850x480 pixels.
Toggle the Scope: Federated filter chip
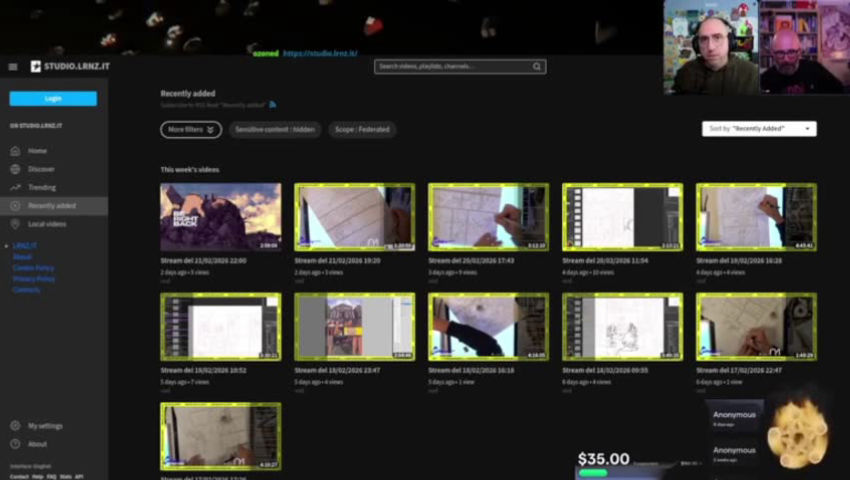[361, 130]
